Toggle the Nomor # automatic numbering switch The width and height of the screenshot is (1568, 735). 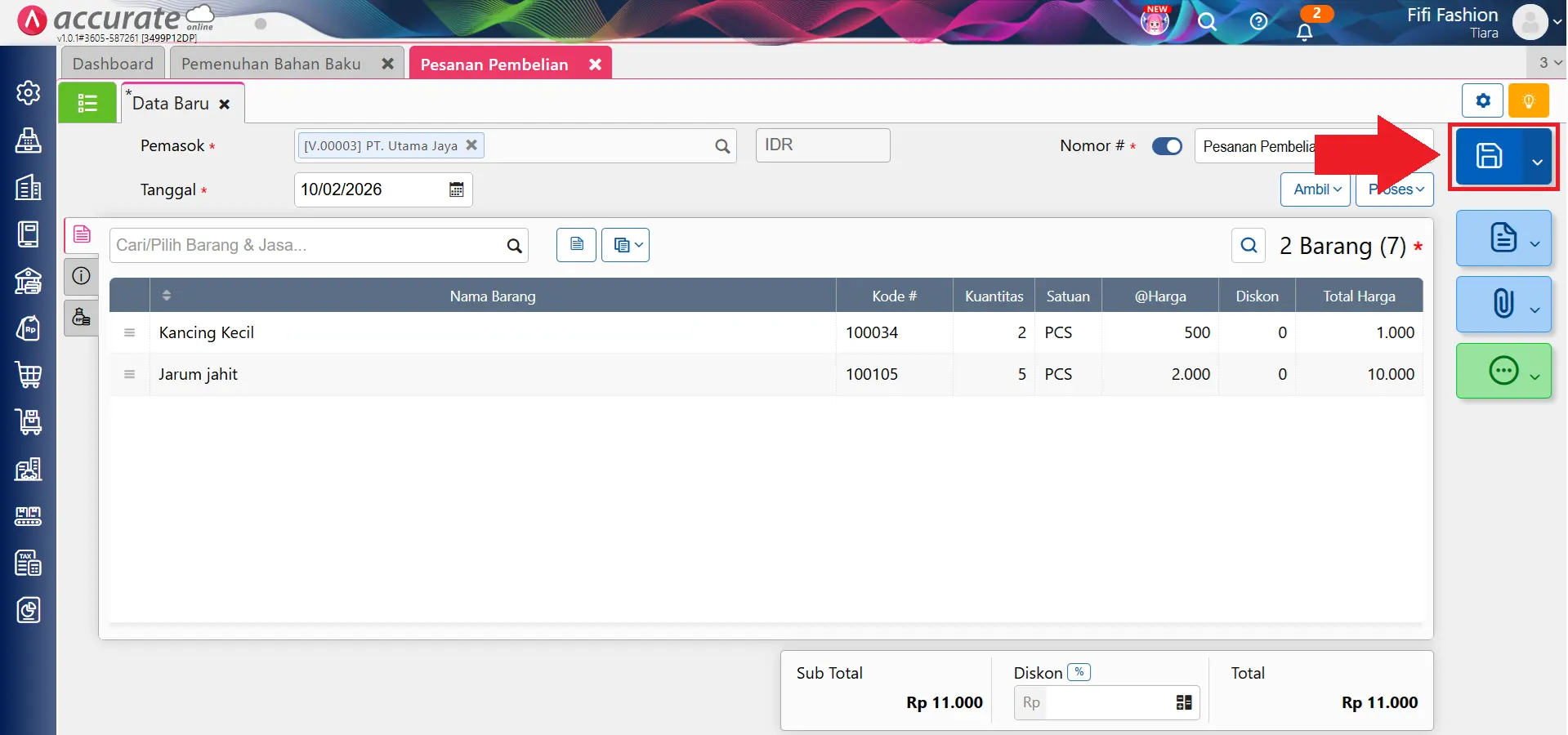1167,146
